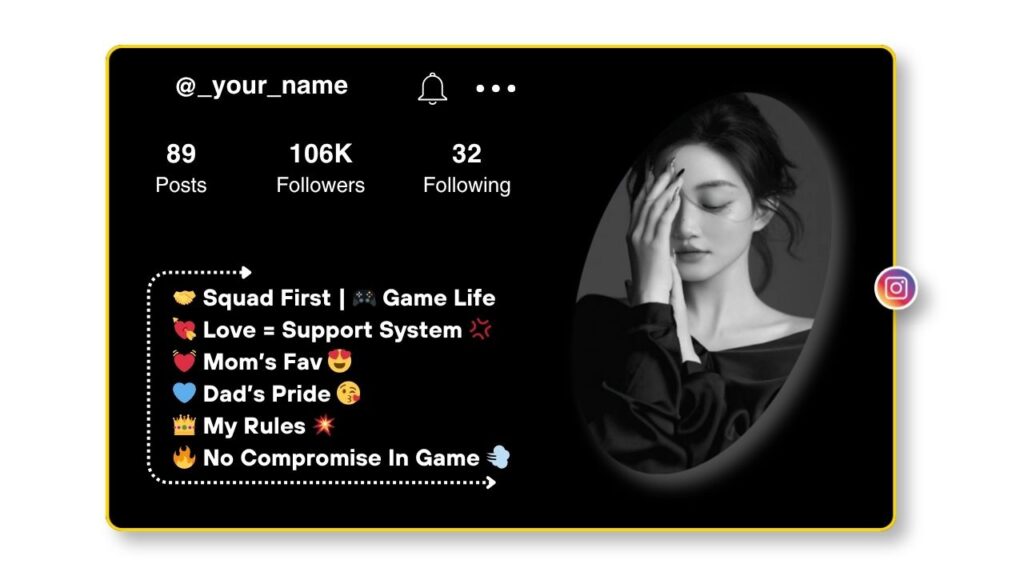The height and width of the screenshot is (576, 1024).
Task: Click the fire emoji beside No Compromise
Action: click(184, 457)
